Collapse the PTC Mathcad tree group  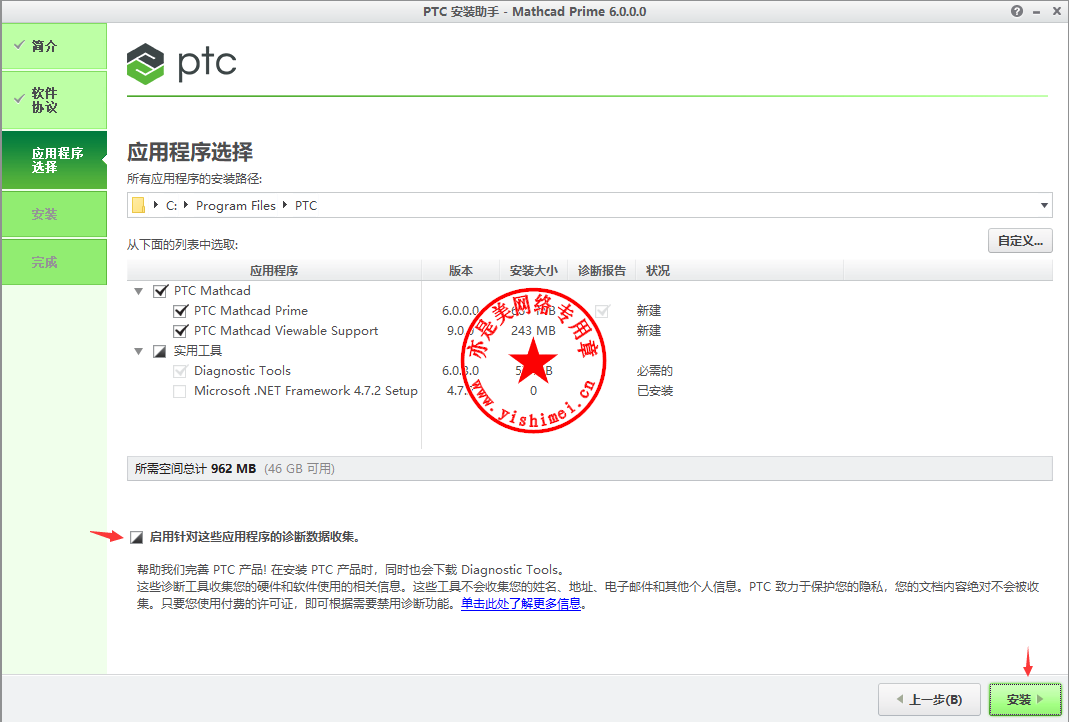tap(138, 291)
